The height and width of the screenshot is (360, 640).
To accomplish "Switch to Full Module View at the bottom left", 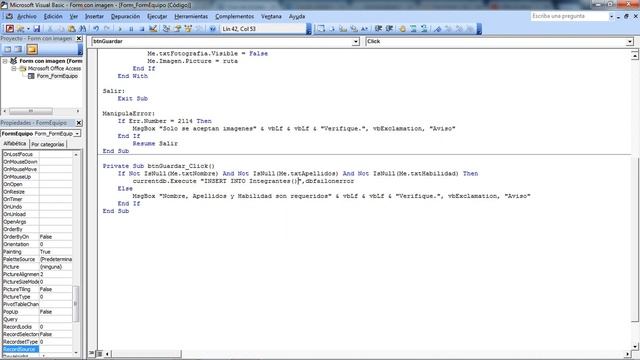I will click(99, 353).
